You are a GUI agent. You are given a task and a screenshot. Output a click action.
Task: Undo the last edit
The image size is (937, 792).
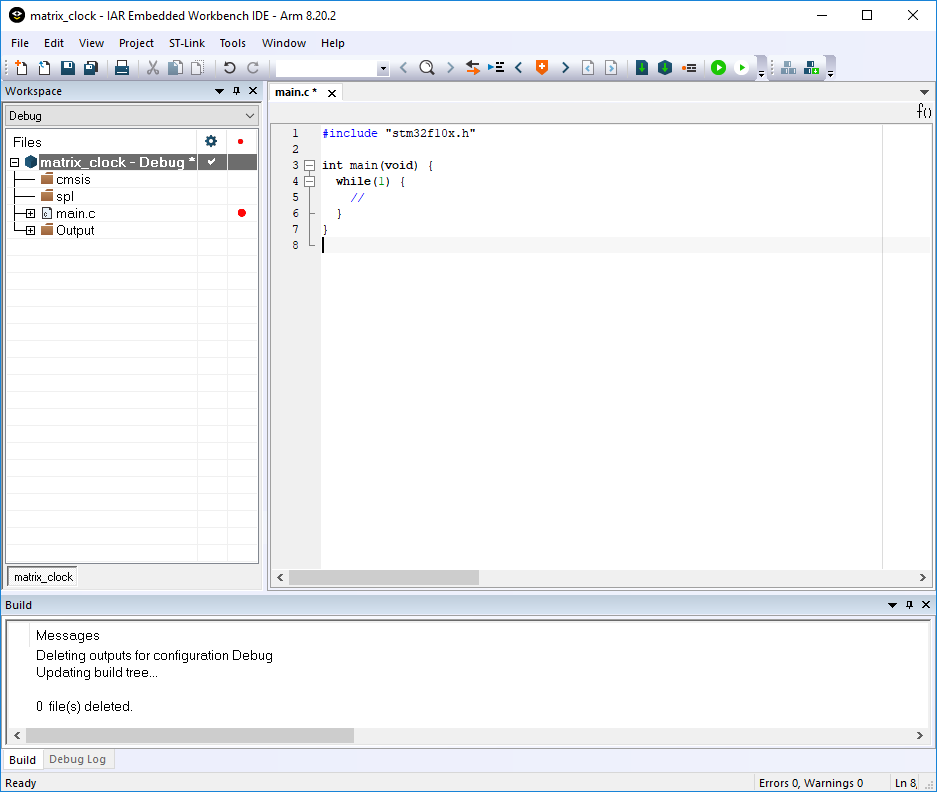(229, 68)
